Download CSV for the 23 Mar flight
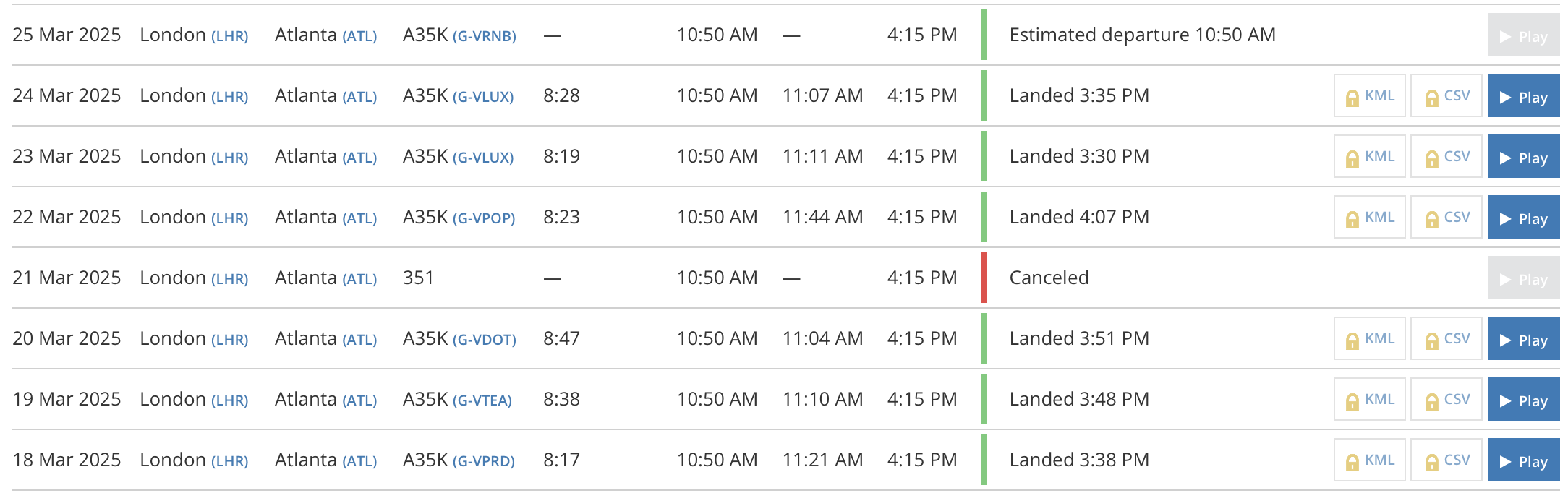Screen dimensions: 1568x493 click(1446, 156)
